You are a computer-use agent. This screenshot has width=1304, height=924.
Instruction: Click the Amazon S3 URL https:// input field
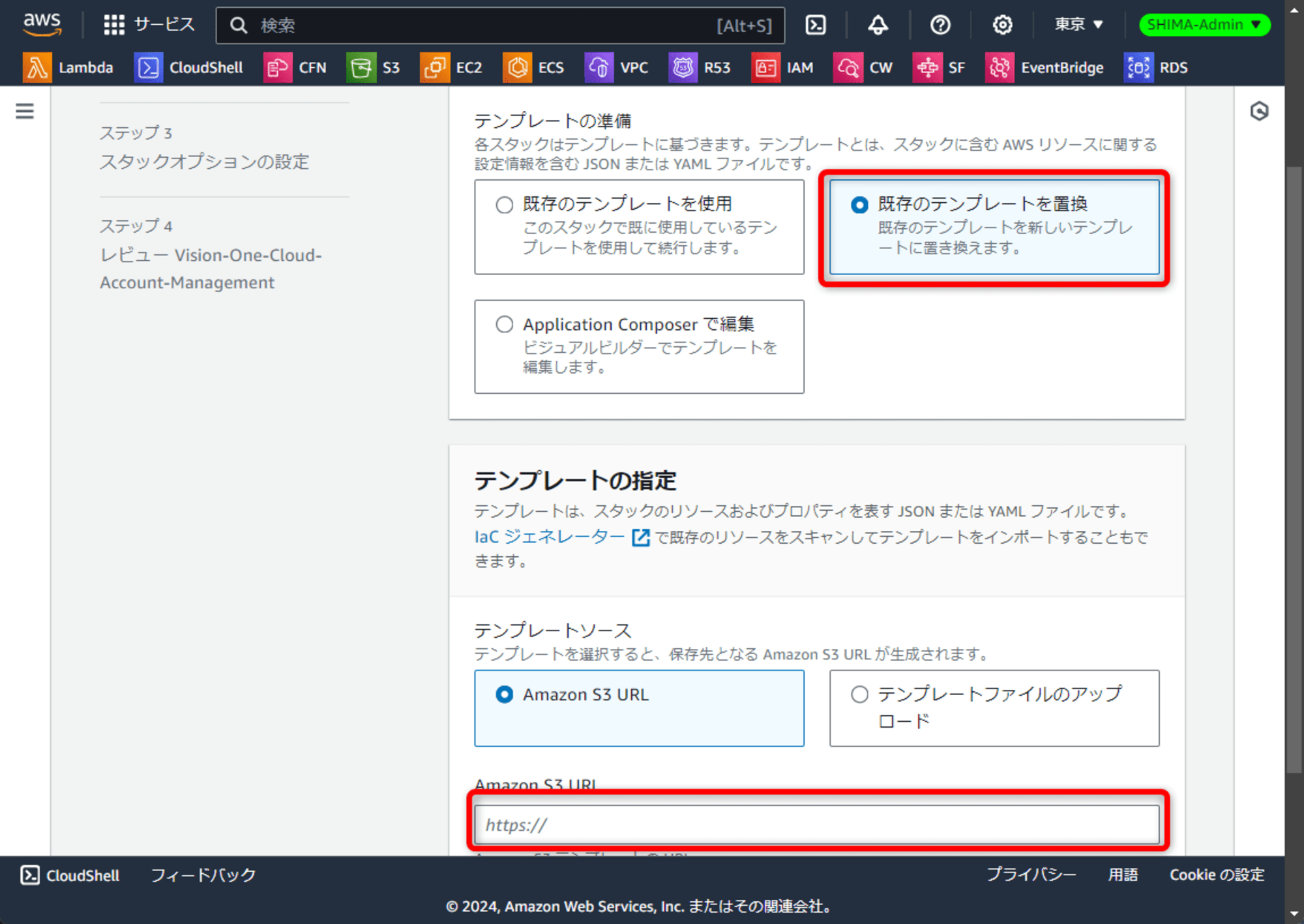point(816,824)
